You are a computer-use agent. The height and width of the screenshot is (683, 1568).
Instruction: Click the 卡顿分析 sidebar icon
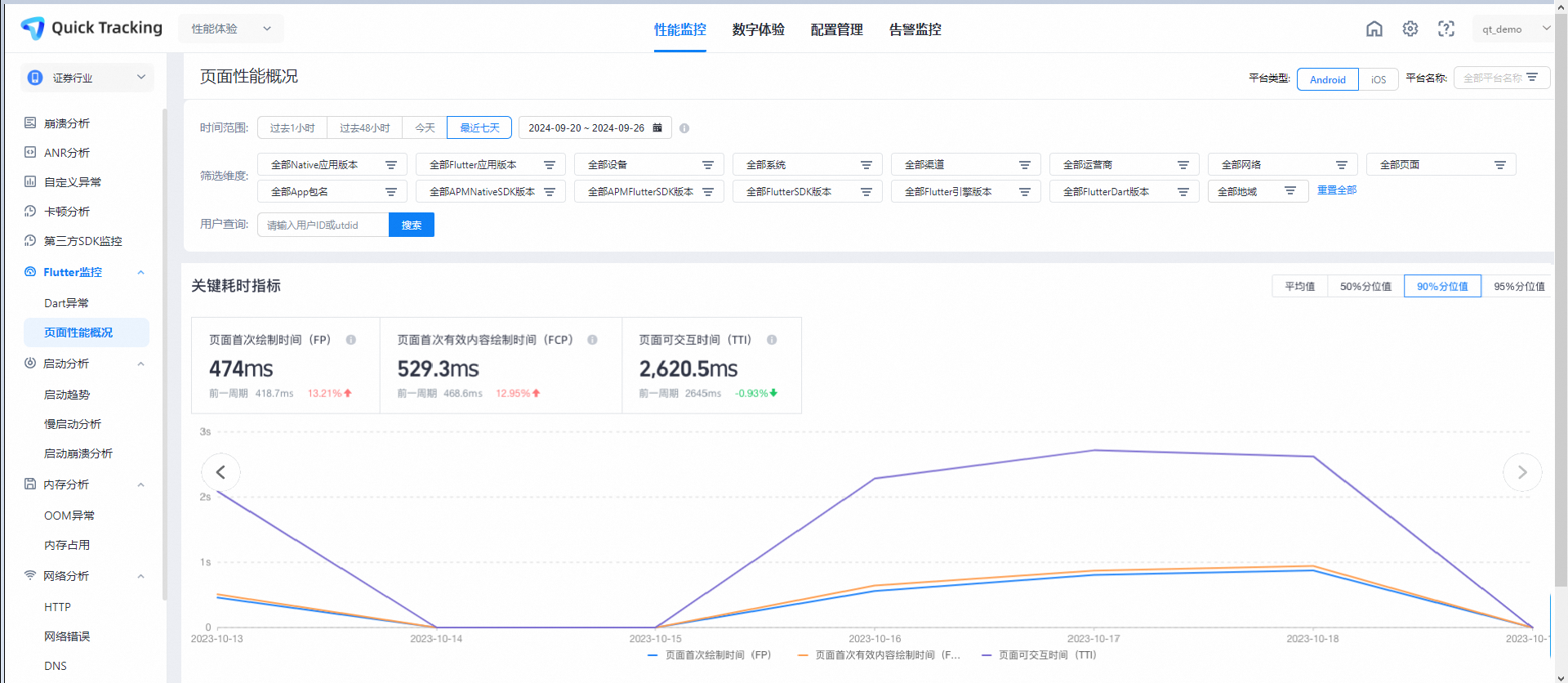coord(30,211)
